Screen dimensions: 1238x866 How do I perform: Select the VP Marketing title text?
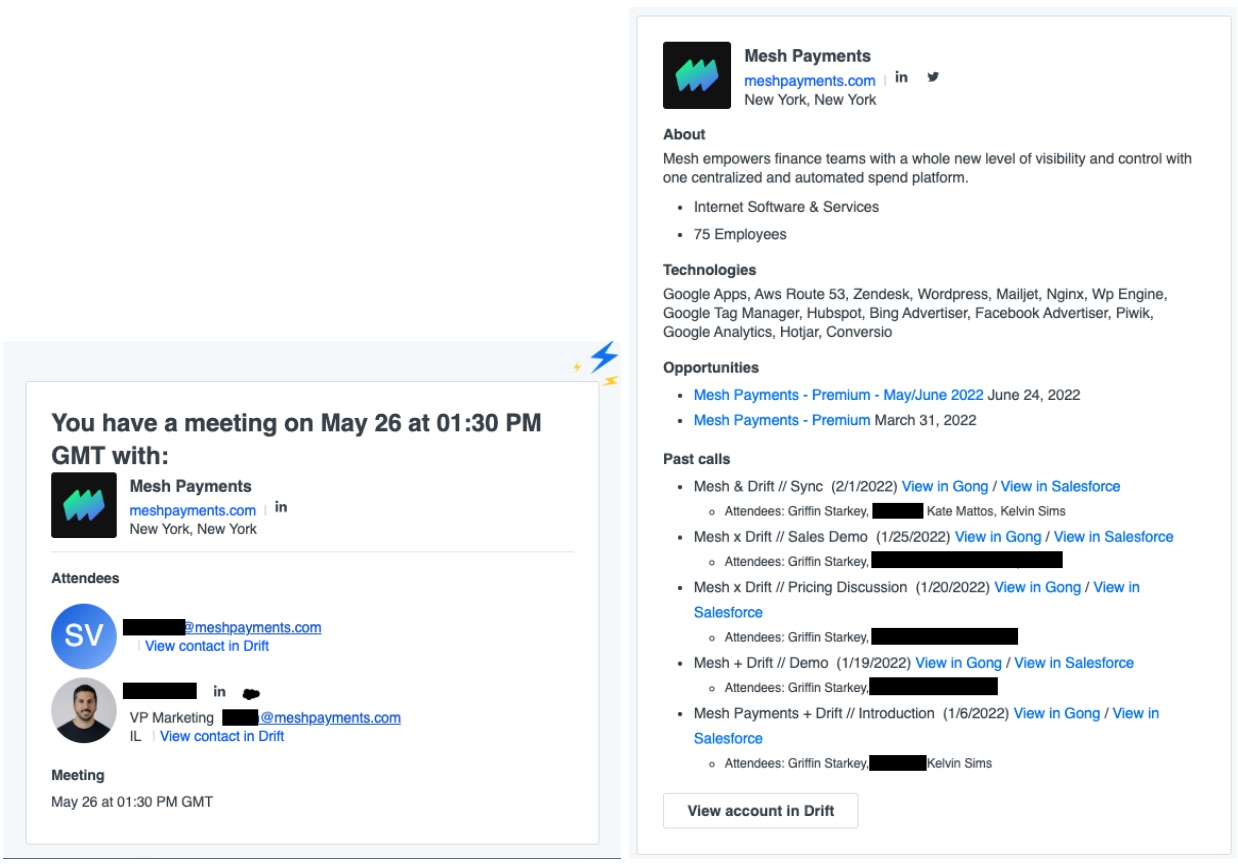(x=172, y=718)
